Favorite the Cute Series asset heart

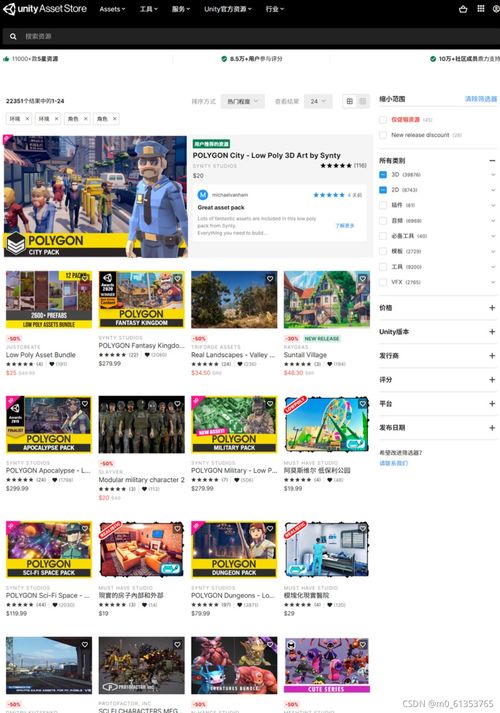[x=363, y=644]
